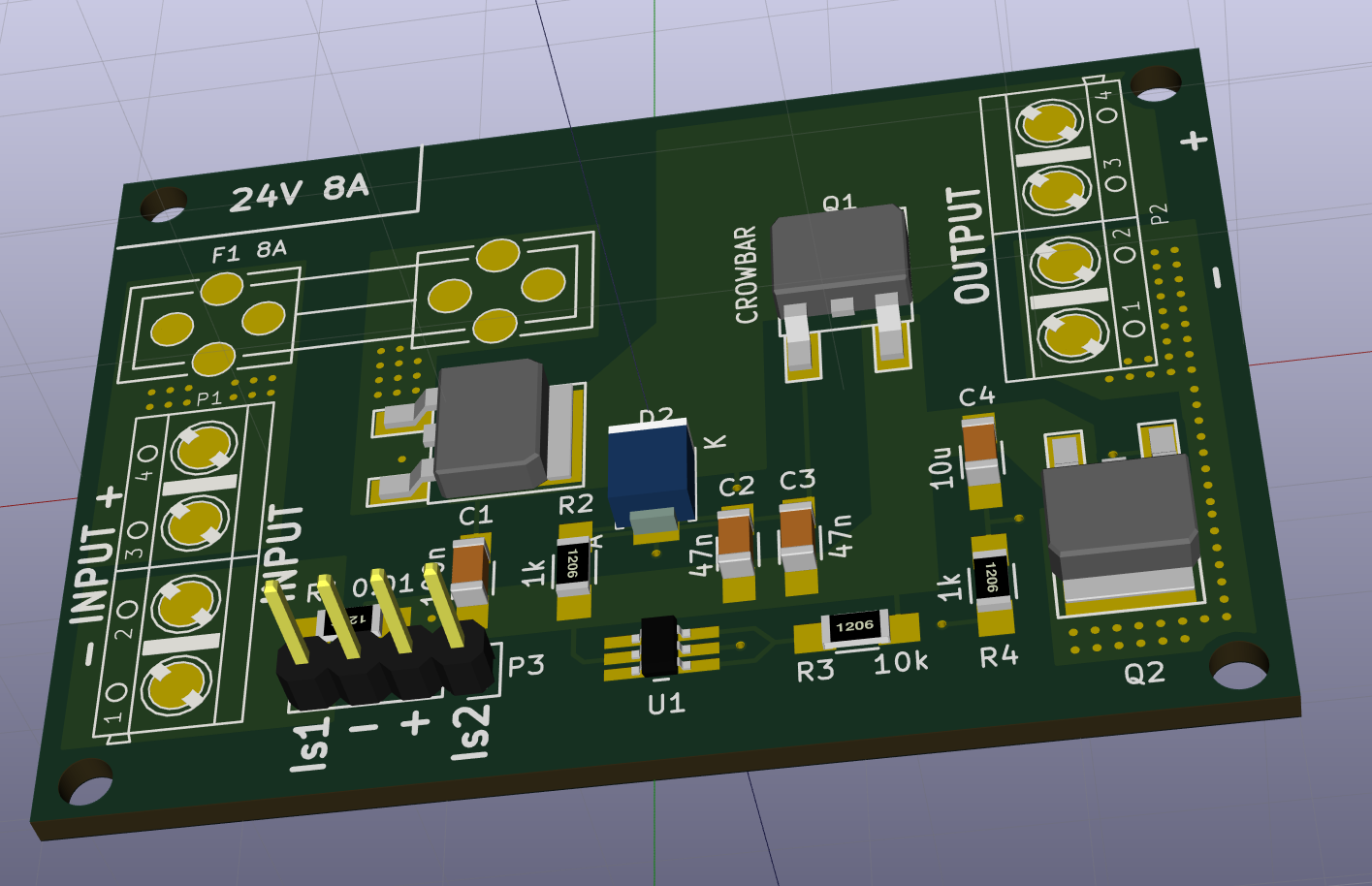Click output terminal pad labeled O4
1372x886 pixels.
1047,126
